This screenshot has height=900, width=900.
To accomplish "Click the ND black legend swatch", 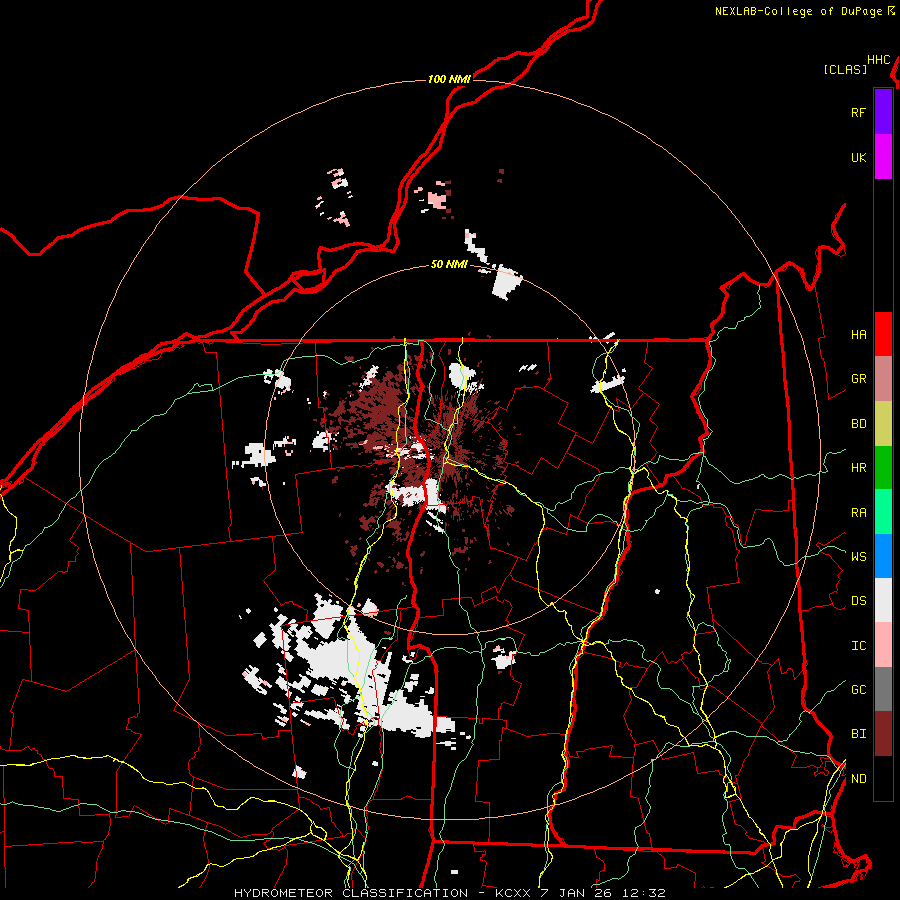I will coord(883,778).
